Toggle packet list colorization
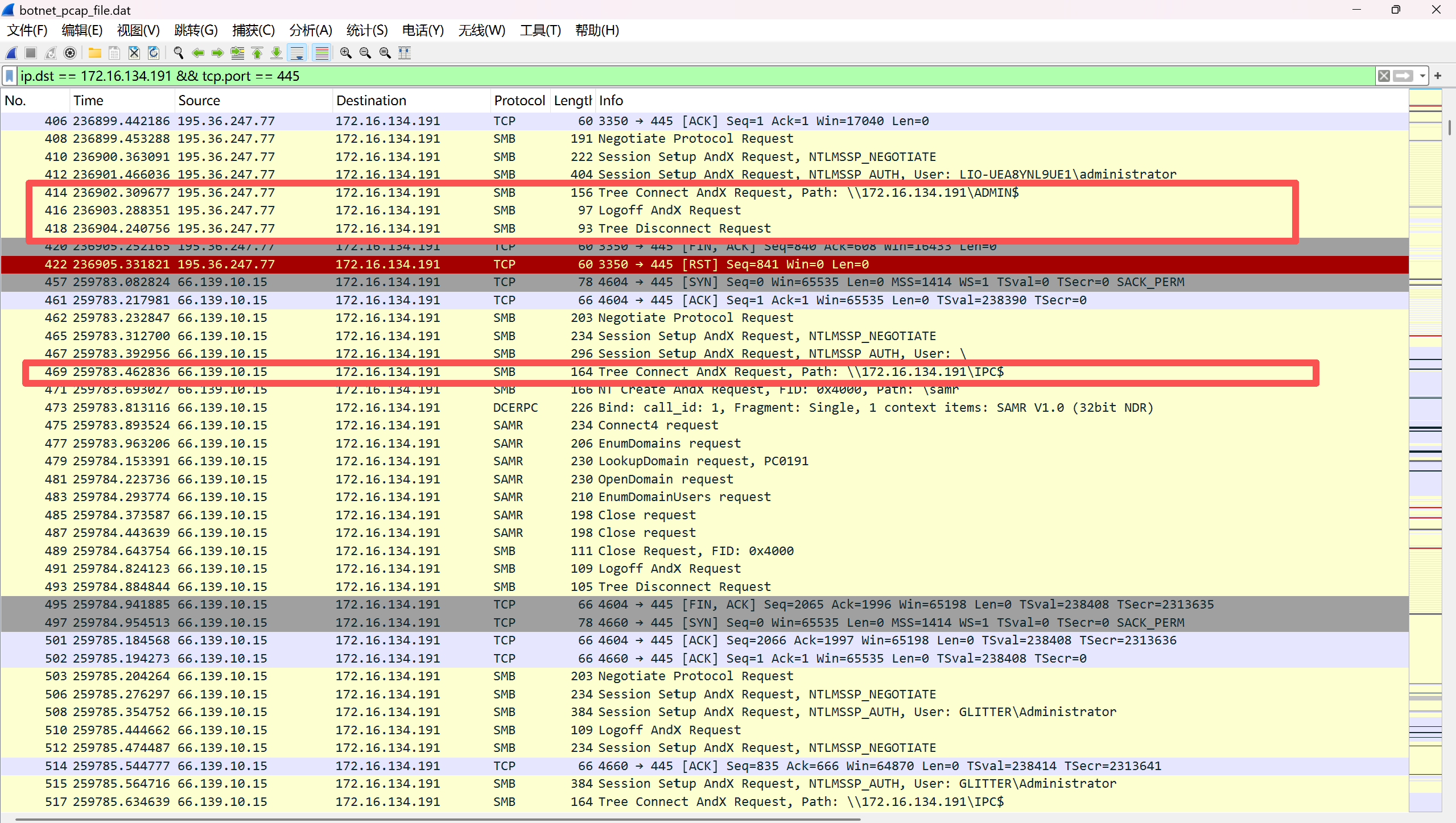The image size is (1456, 823). [x=322, y=53]
